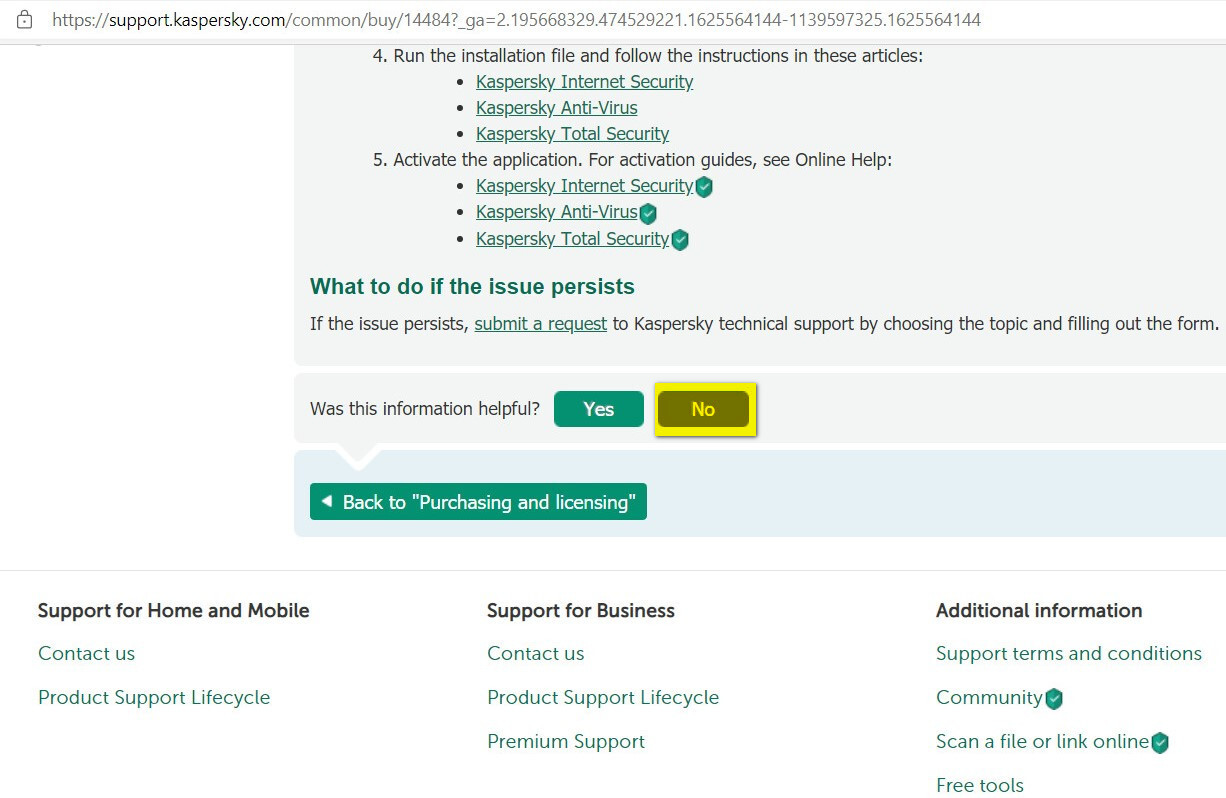
Task: Open the Free tools link
Action: pos(980,785)
